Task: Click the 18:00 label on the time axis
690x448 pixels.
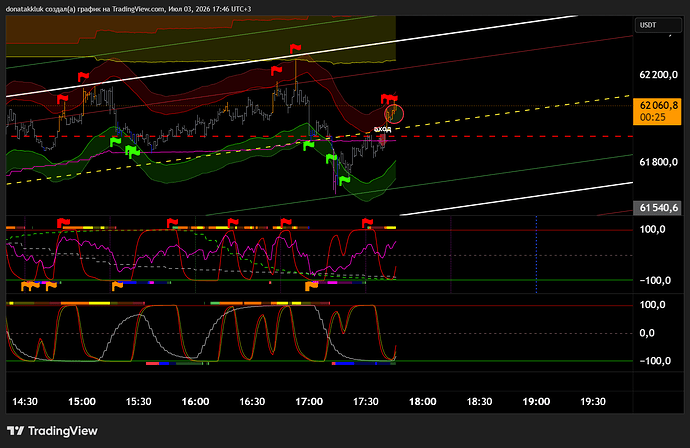Action: tap(422, 401)
